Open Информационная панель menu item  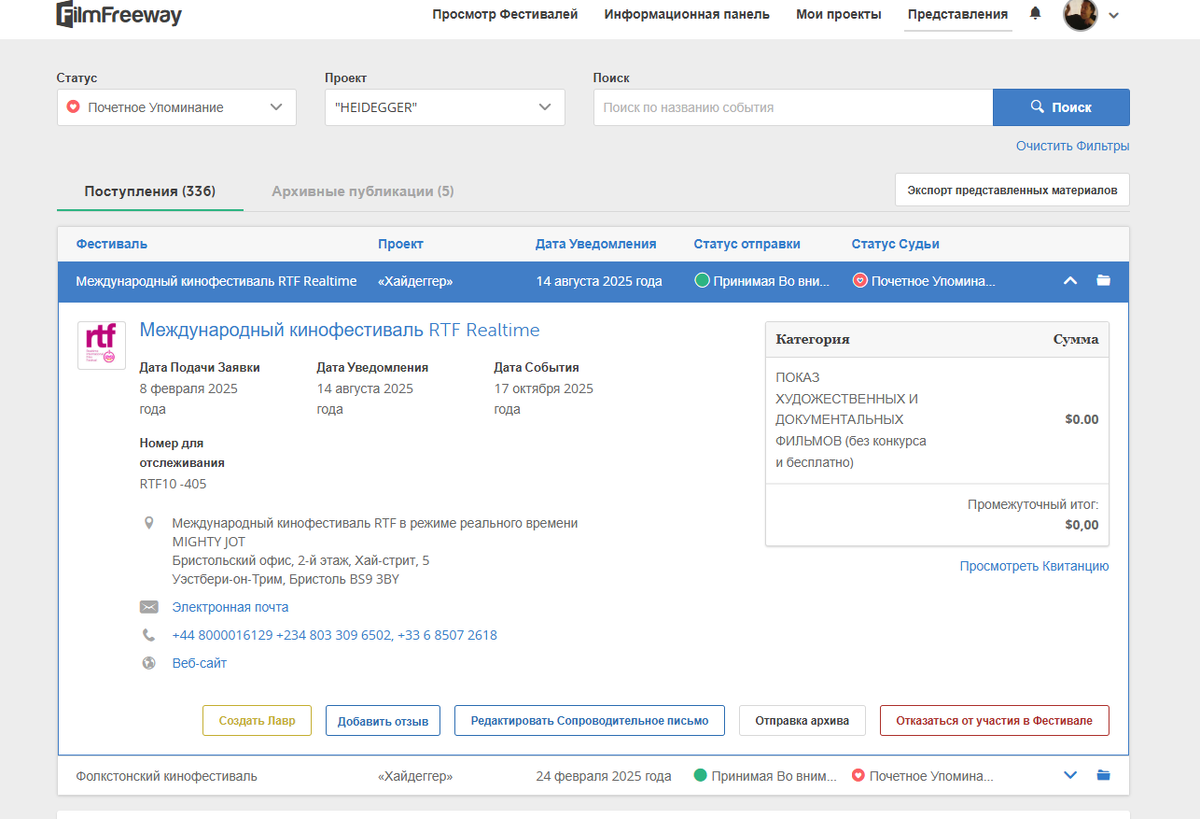point(687,14)
